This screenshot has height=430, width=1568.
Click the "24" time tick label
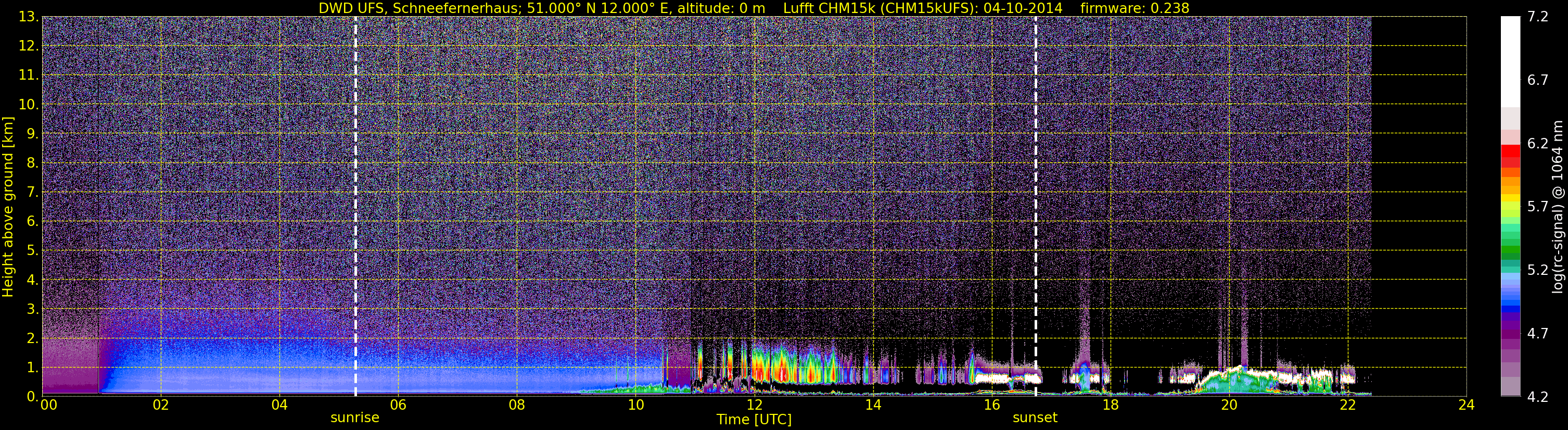pyautogui.click(x=1467, y=405)
